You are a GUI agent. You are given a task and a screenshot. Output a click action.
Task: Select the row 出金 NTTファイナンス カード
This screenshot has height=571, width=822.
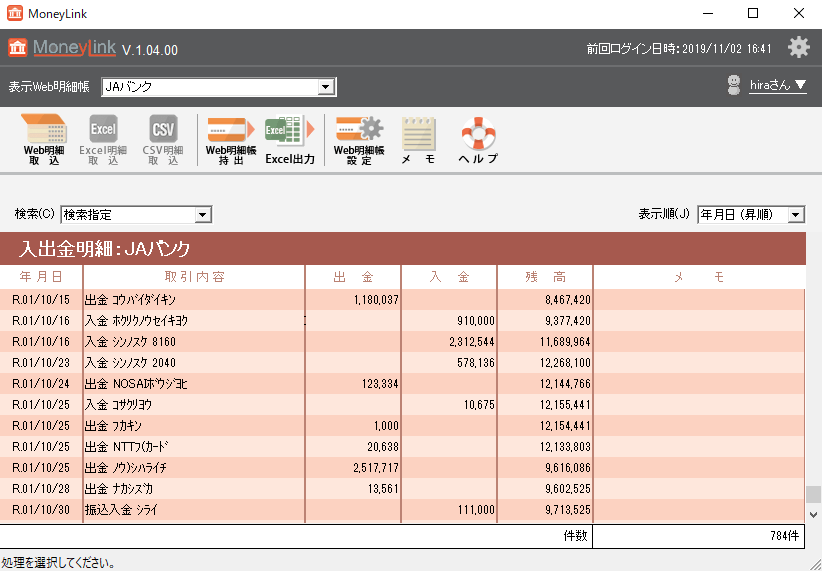402,447
